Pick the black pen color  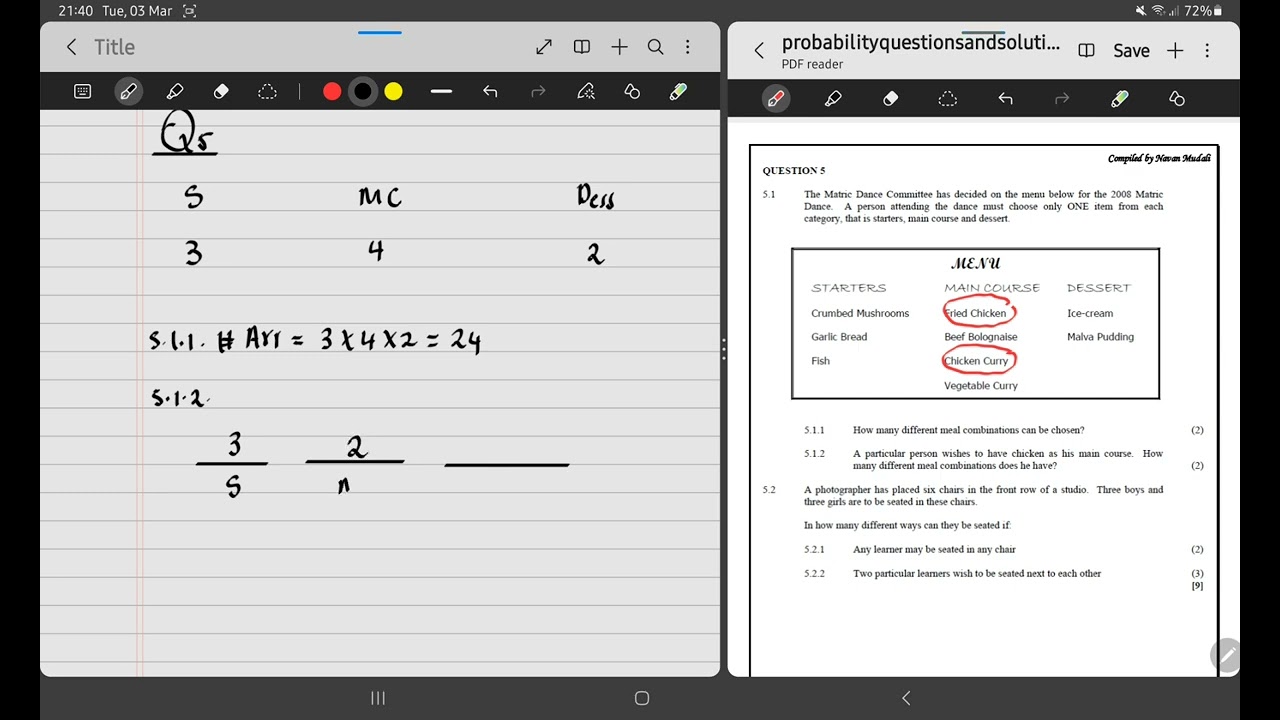pyautogui.click(x=363, y=91)
